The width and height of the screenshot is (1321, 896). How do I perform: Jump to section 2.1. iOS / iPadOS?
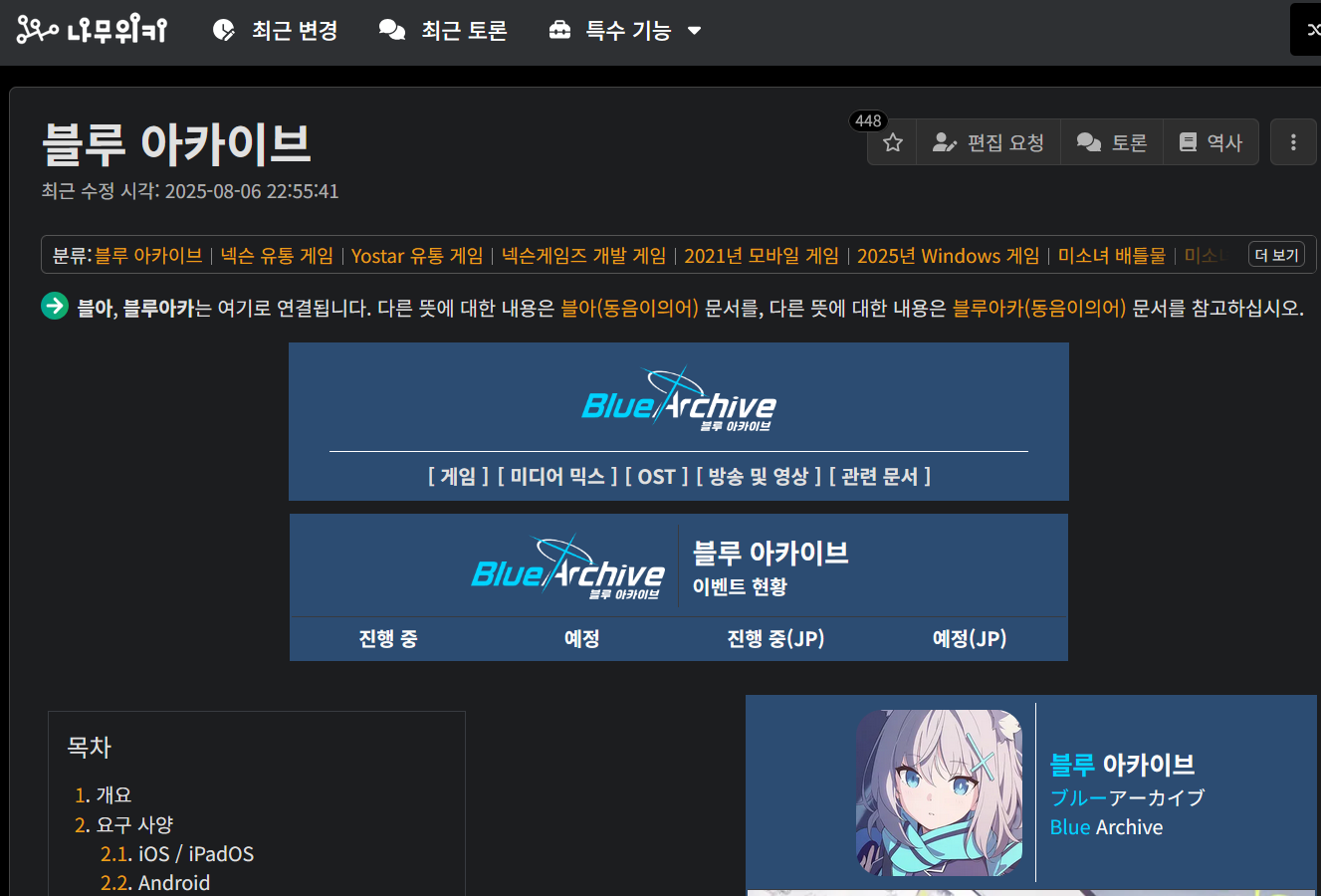(x=177, y=854)
